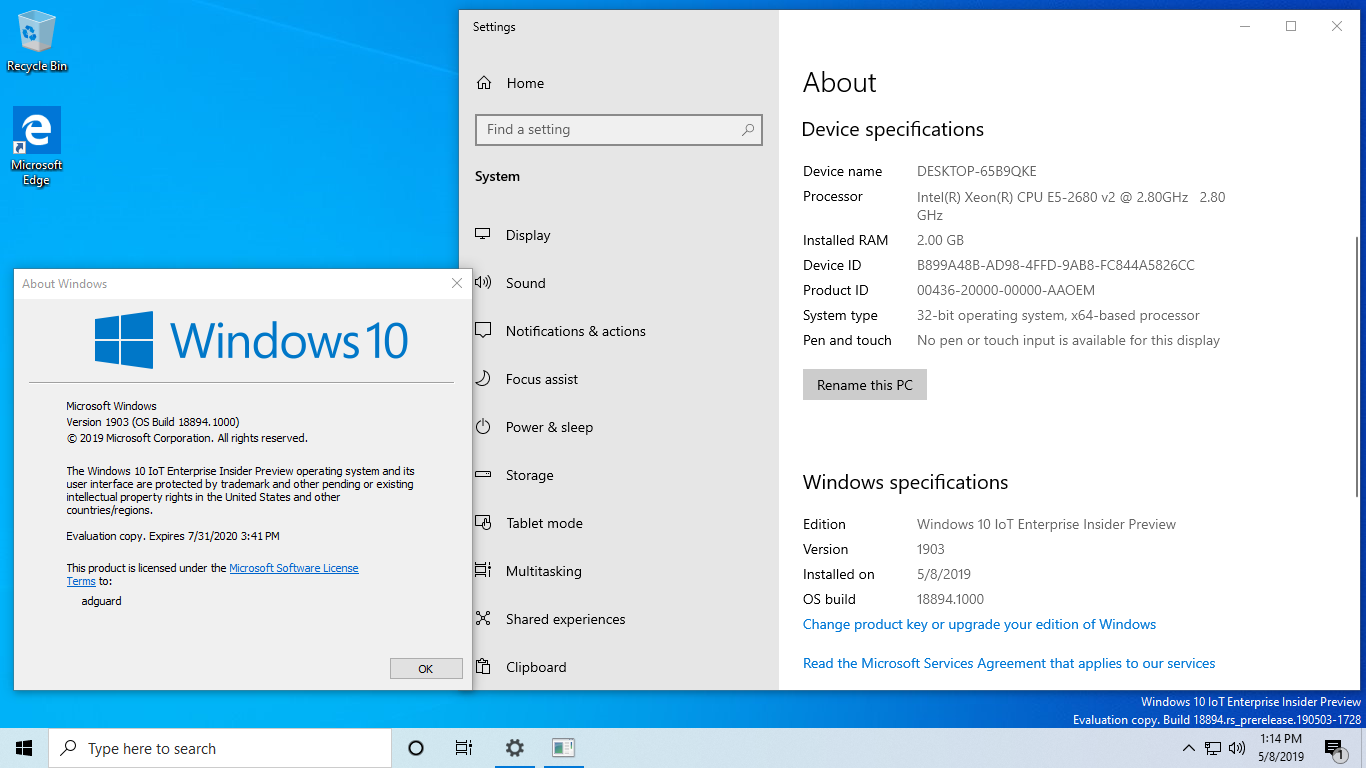Click the Settings gear taskbar icon
The image size is (1366, 768).
pyautogui.click(x=514, y=748)
